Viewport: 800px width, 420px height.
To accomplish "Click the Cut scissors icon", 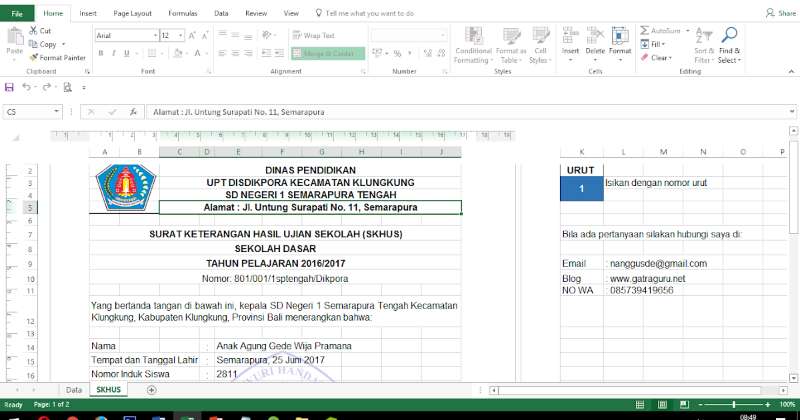I will click(x=34, y=31).
